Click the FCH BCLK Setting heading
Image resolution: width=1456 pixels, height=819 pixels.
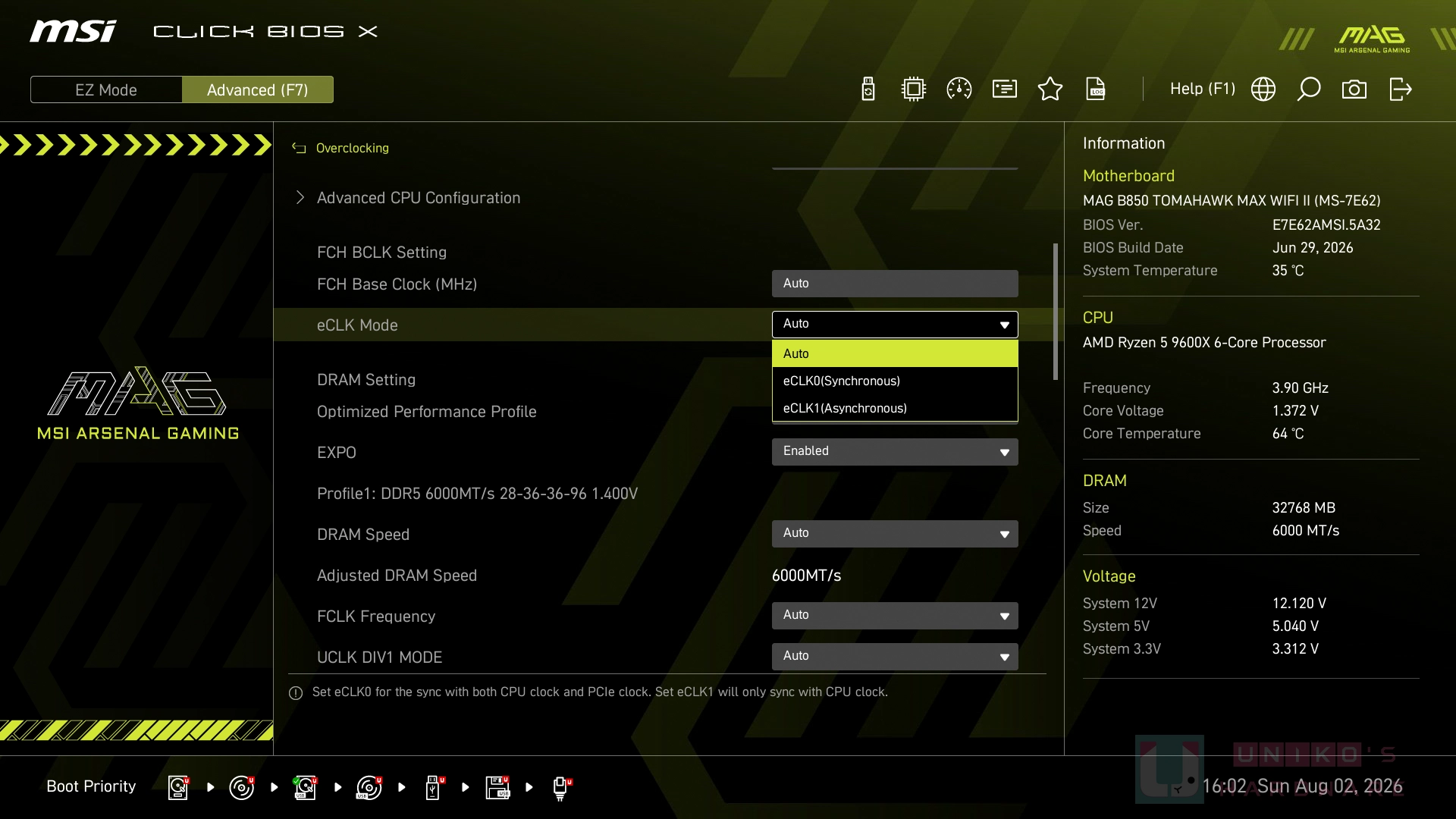(x=381, y=253)
